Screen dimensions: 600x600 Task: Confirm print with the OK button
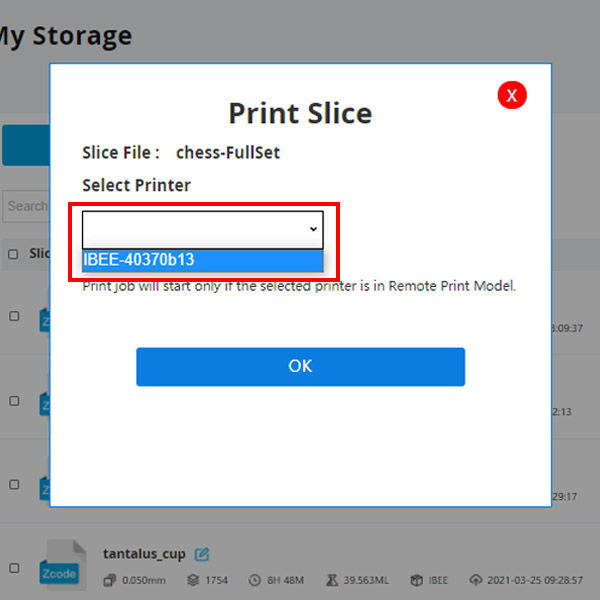point(300,367)
